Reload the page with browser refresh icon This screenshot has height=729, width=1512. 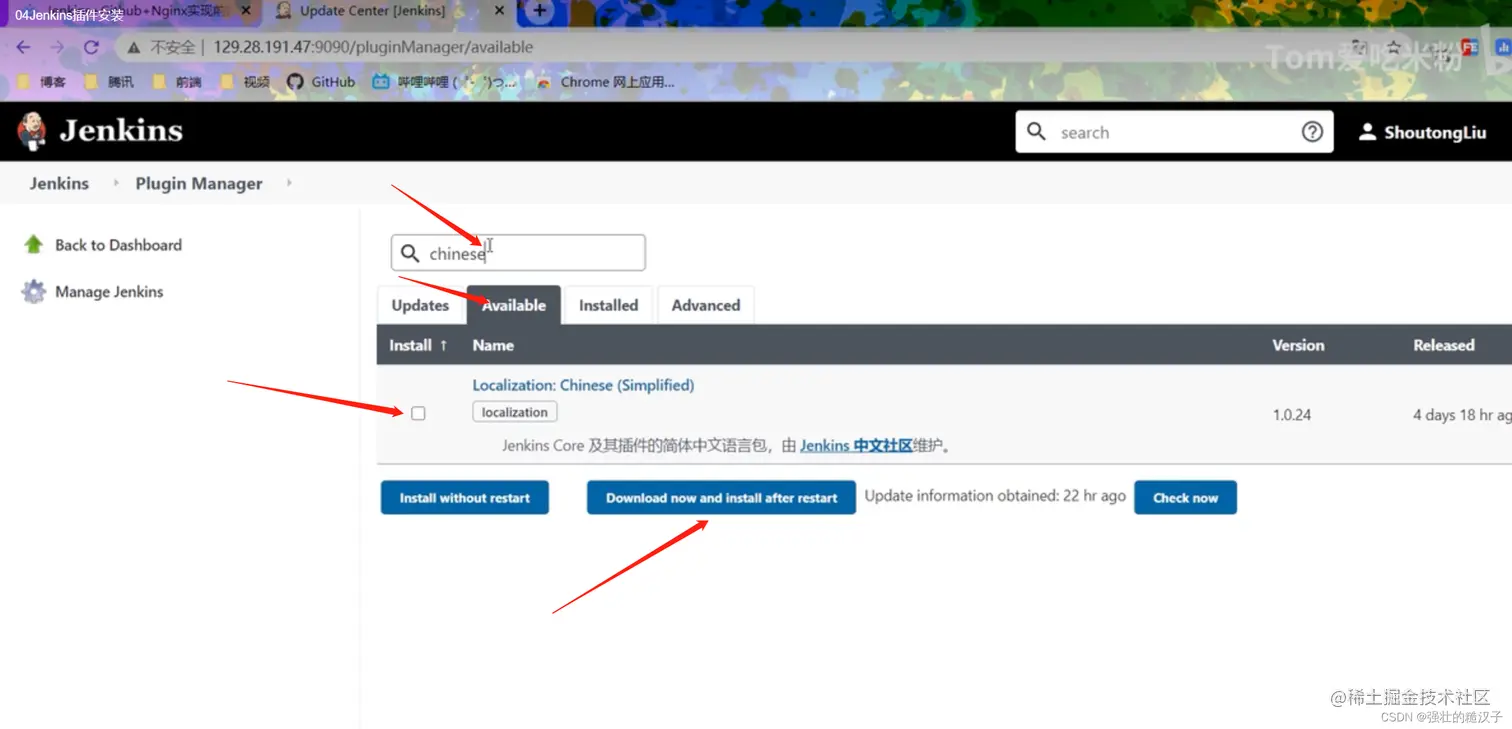coord(91,47)
